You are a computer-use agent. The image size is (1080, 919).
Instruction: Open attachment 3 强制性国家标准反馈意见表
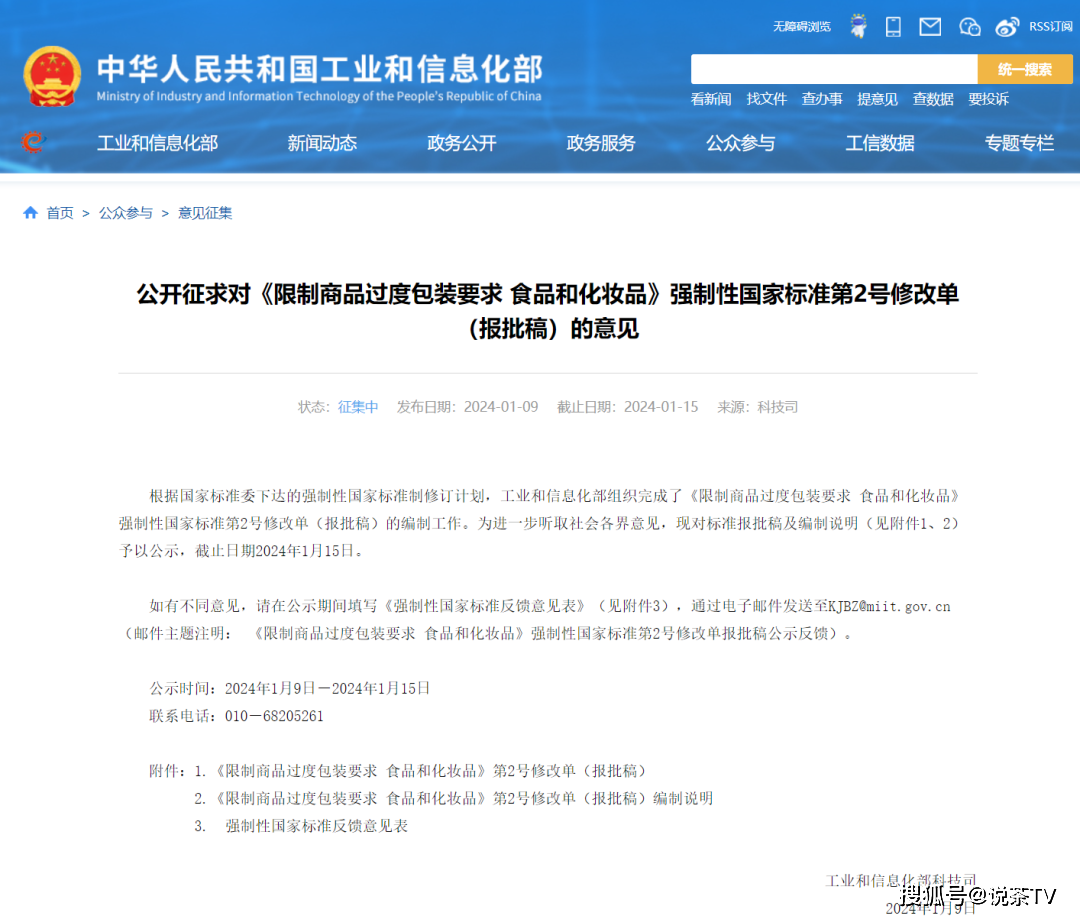317,826
